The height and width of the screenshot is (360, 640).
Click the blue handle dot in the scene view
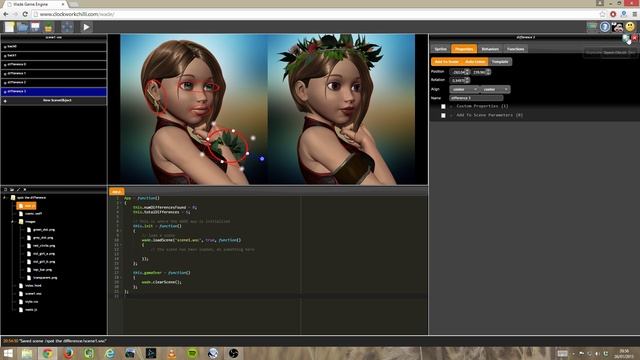coord(262,158)
